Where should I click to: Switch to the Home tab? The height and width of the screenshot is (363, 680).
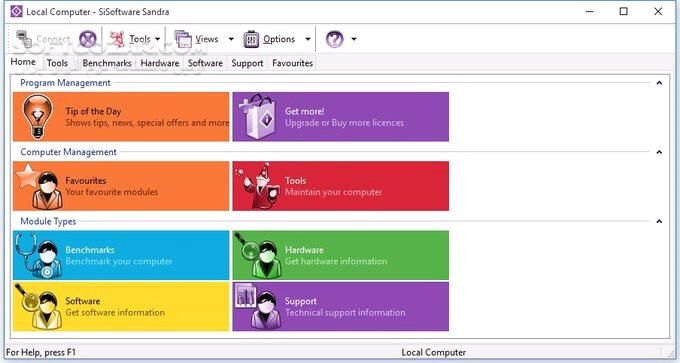pos(23,62)
